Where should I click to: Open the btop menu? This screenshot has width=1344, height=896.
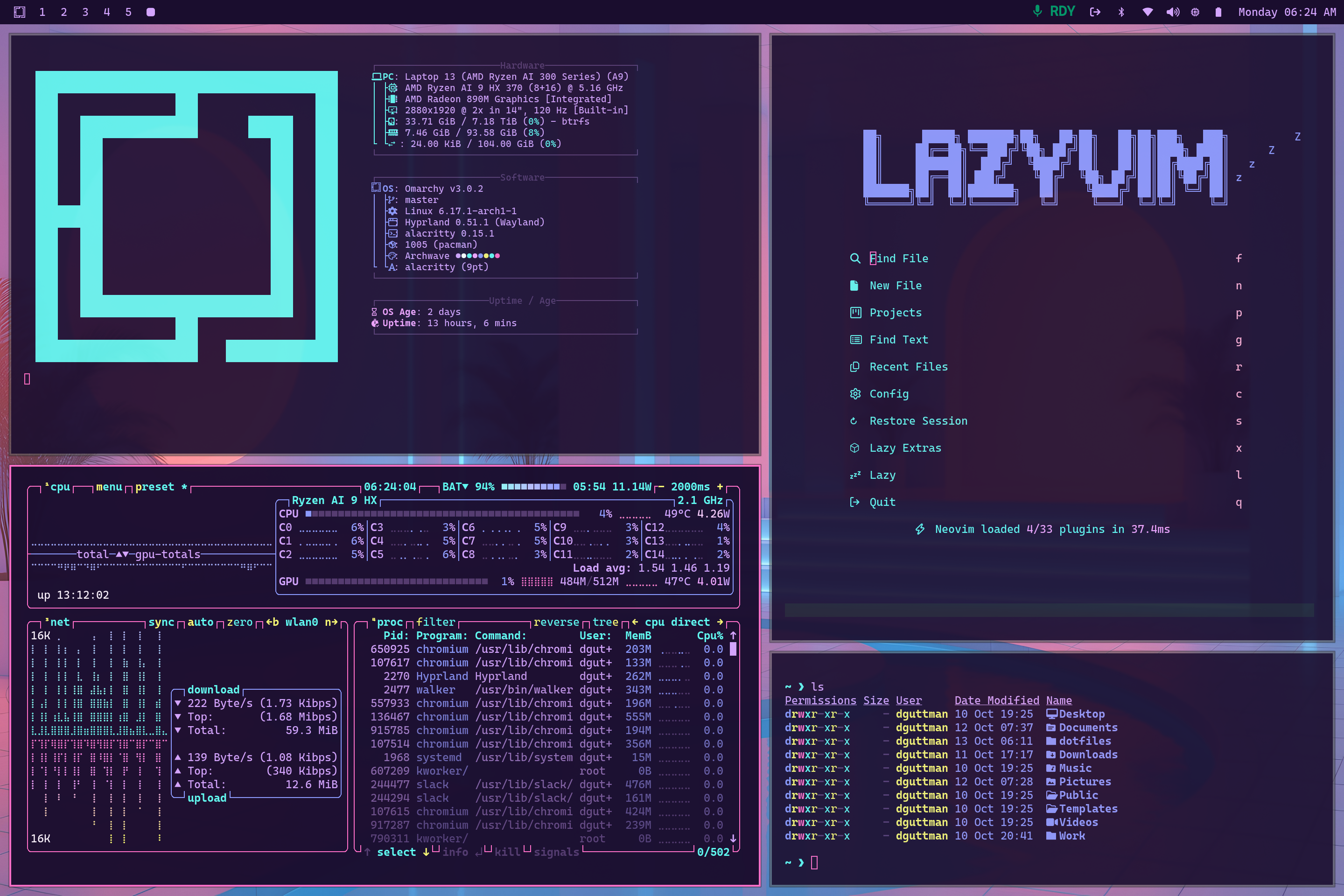click(109, 487)
